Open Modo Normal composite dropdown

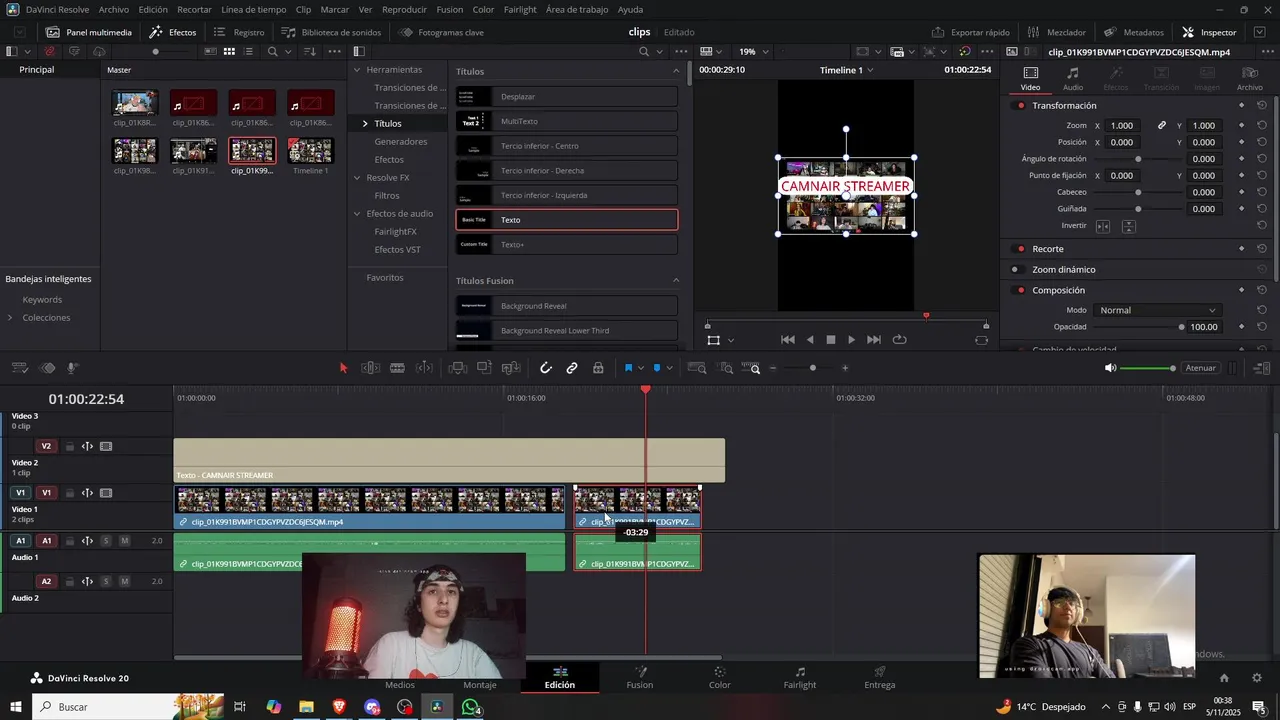coord(1157,310)
